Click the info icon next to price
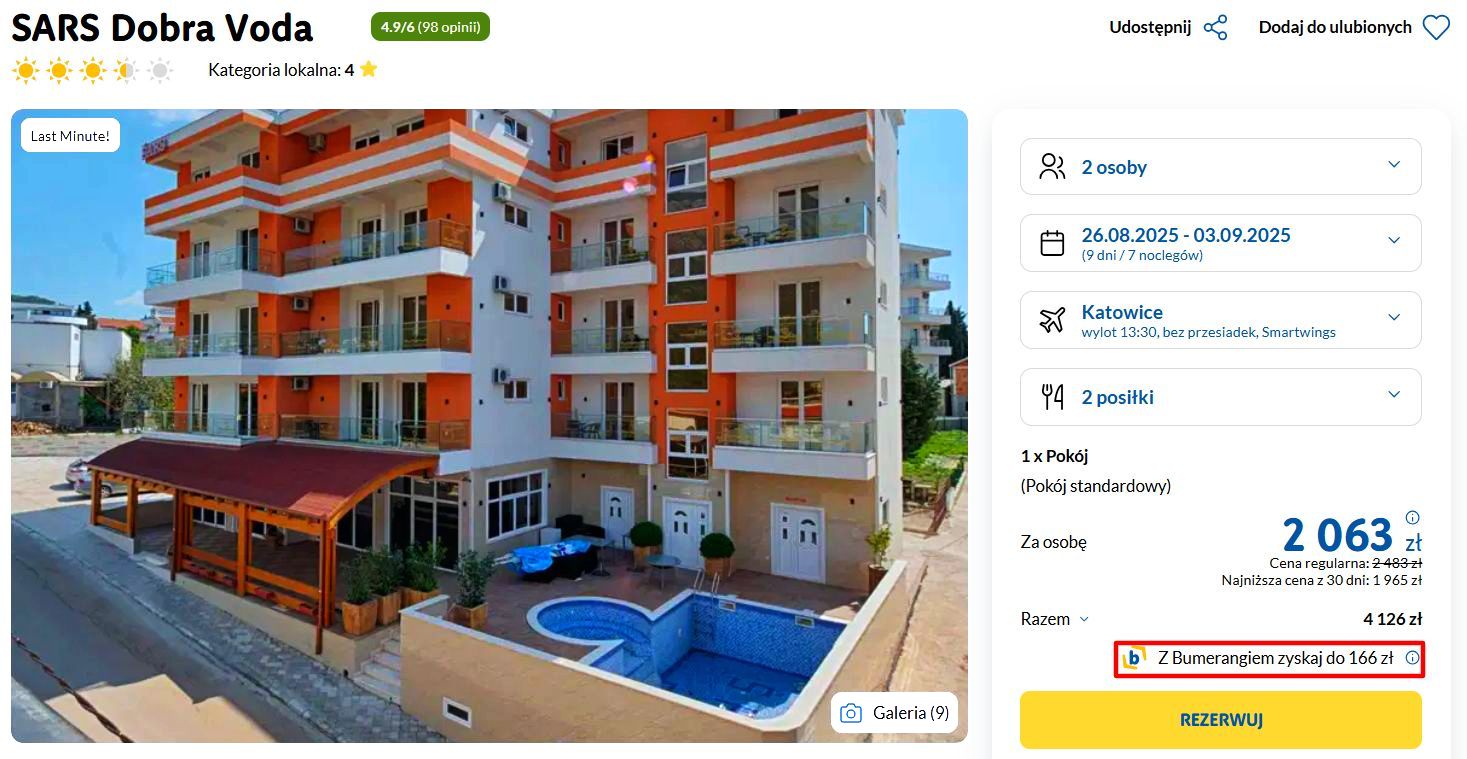The height and width of the screenshot is (759, 1467). [1412, 518]
